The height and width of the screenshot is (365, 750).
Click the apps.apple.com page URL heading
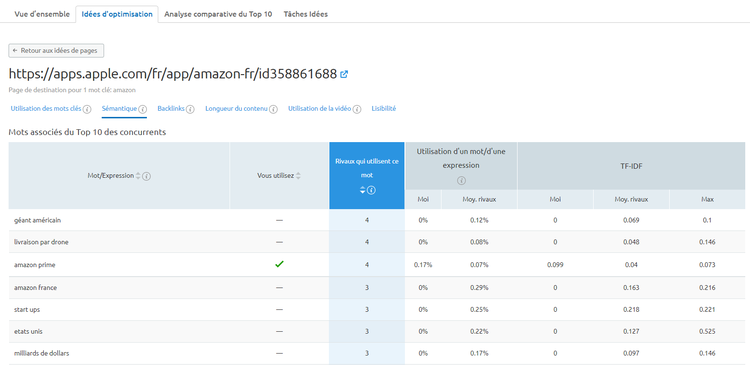tap(173, 74)
